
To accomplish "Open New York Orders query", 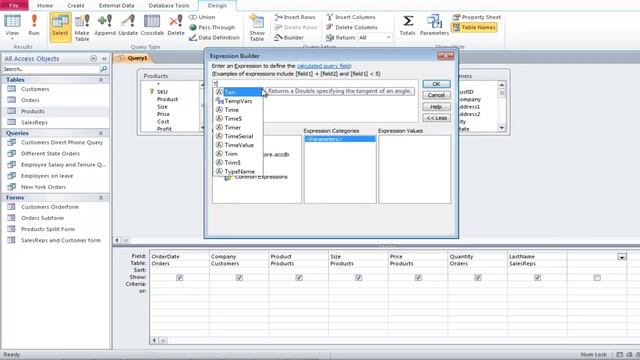I will 43,187.
